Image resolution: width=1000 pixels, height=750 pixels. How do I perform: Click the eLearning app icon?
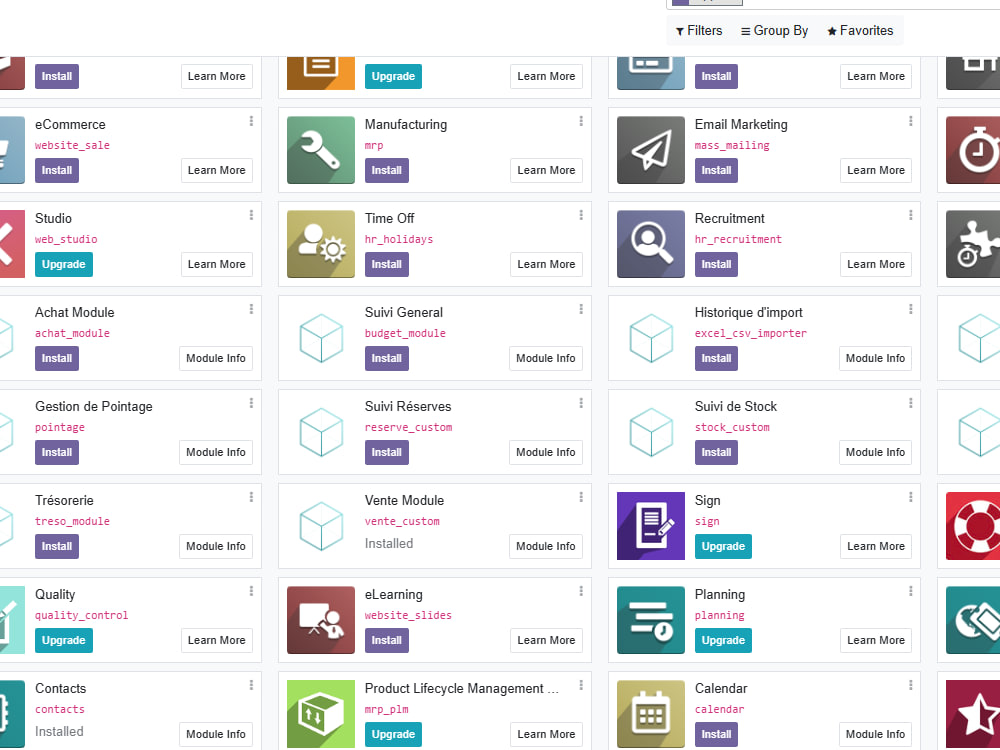[x=321, y=620]
